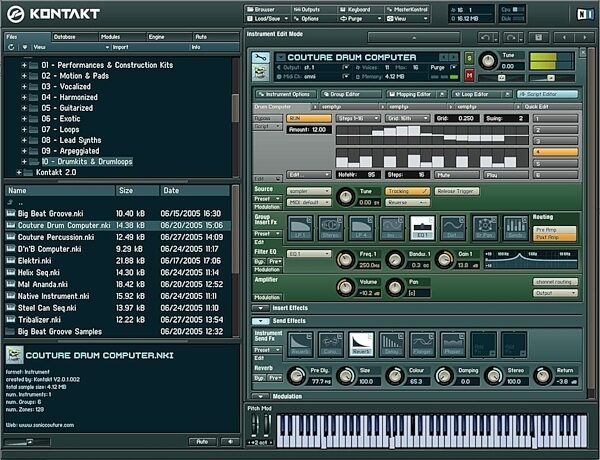Select Post Amp routing
This screenshot has height=460, width=600.
tap(554, 237)
